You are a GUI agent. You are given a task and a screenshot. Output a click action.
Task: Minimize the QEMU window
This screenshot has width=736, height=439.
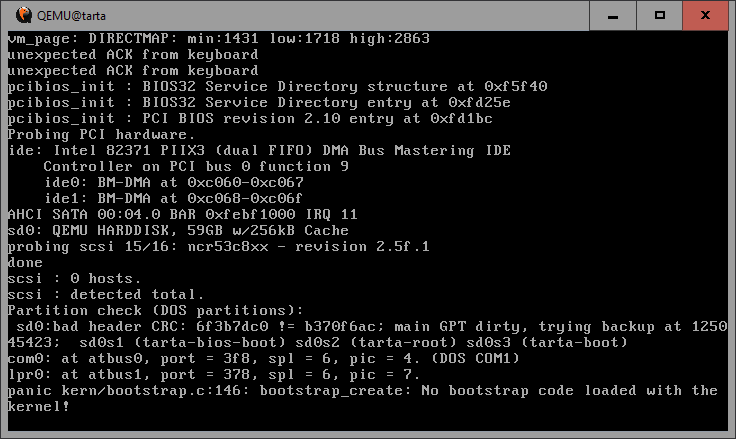click(615, 15)
